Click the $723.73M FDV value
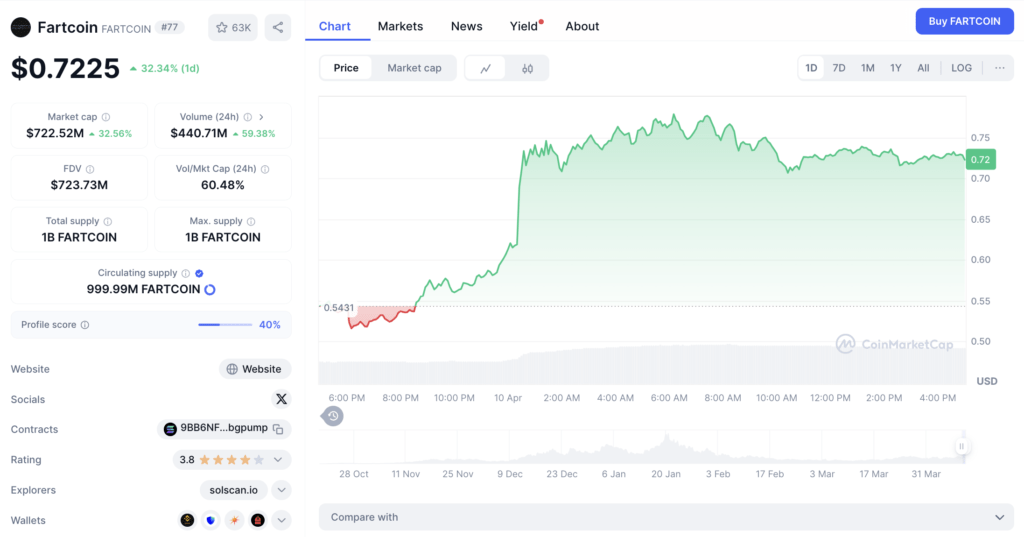The width and height of the screenshot is (1024, 537). [x=79, y=185]
